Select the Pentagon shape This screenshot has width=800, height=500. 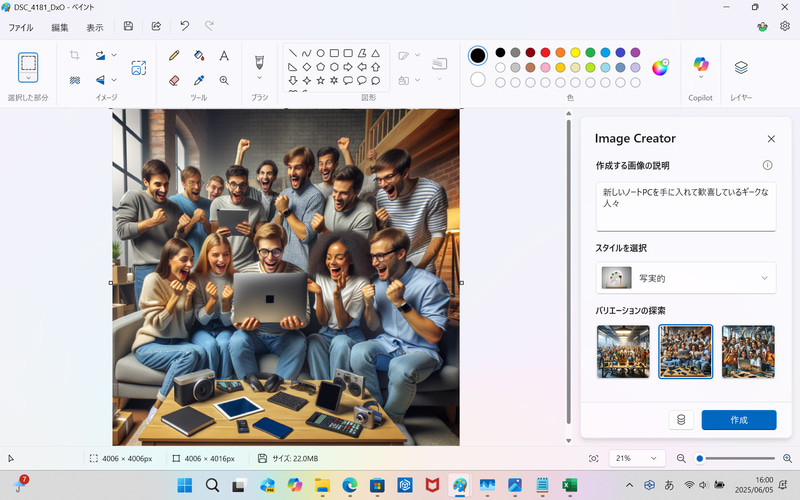[320, 67]
